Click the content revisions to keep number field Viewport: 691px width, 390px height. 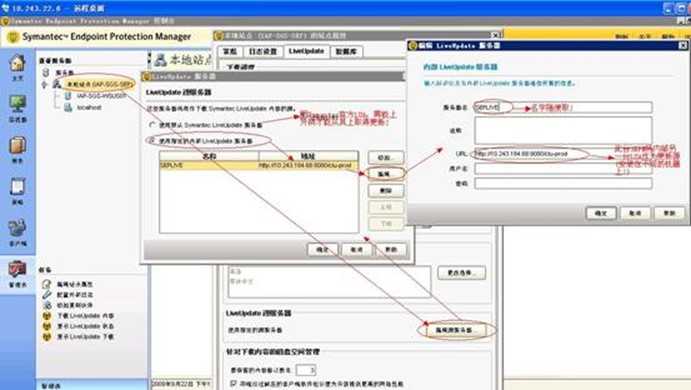tap(305, 370)
